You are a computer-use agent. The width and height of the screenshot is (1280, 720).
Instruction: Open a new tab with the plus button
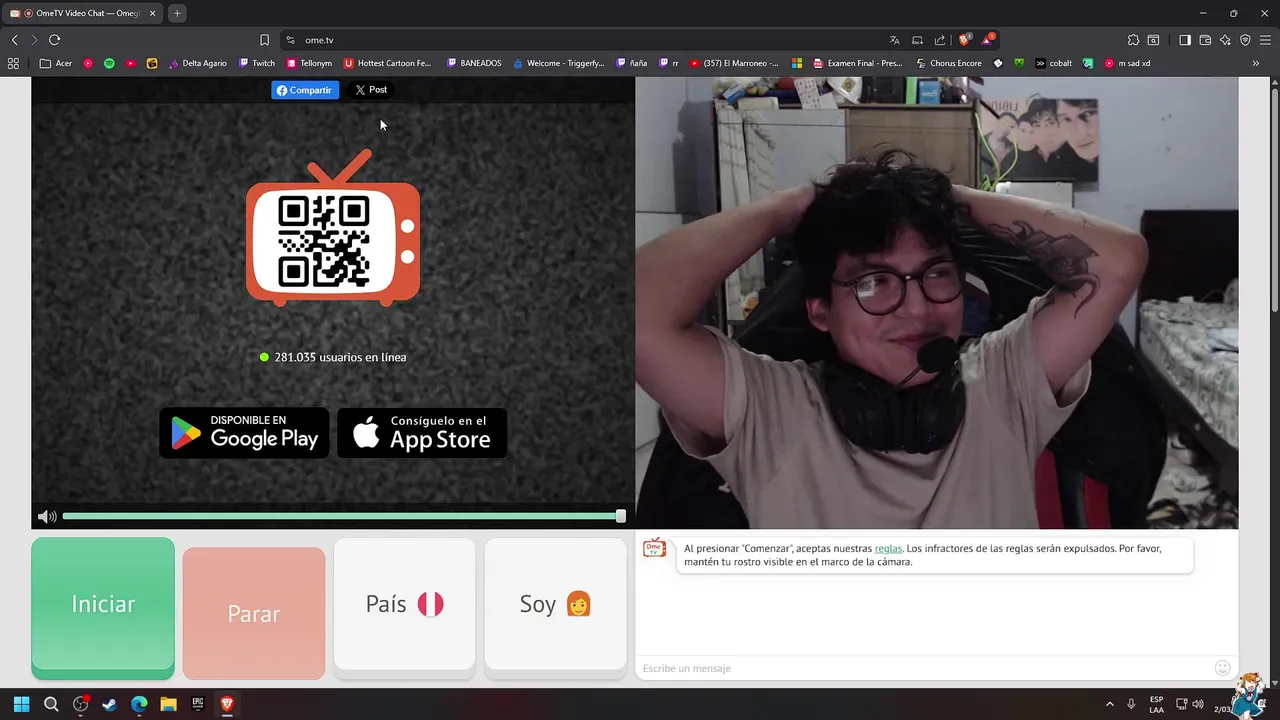[177, 13]
